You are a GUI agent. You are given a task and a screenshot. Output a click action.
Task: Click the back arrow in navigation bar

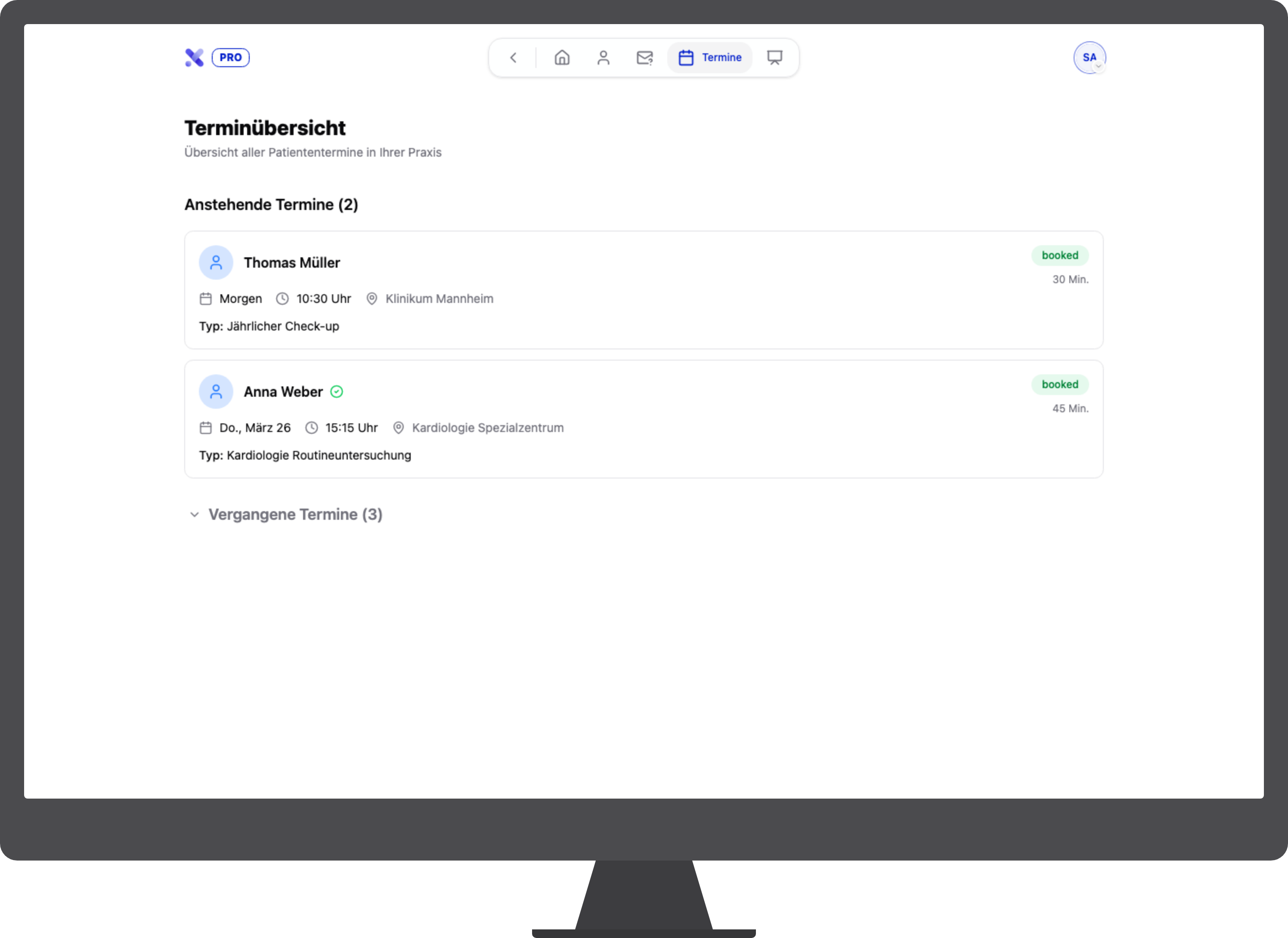click(x=513, y=57)
